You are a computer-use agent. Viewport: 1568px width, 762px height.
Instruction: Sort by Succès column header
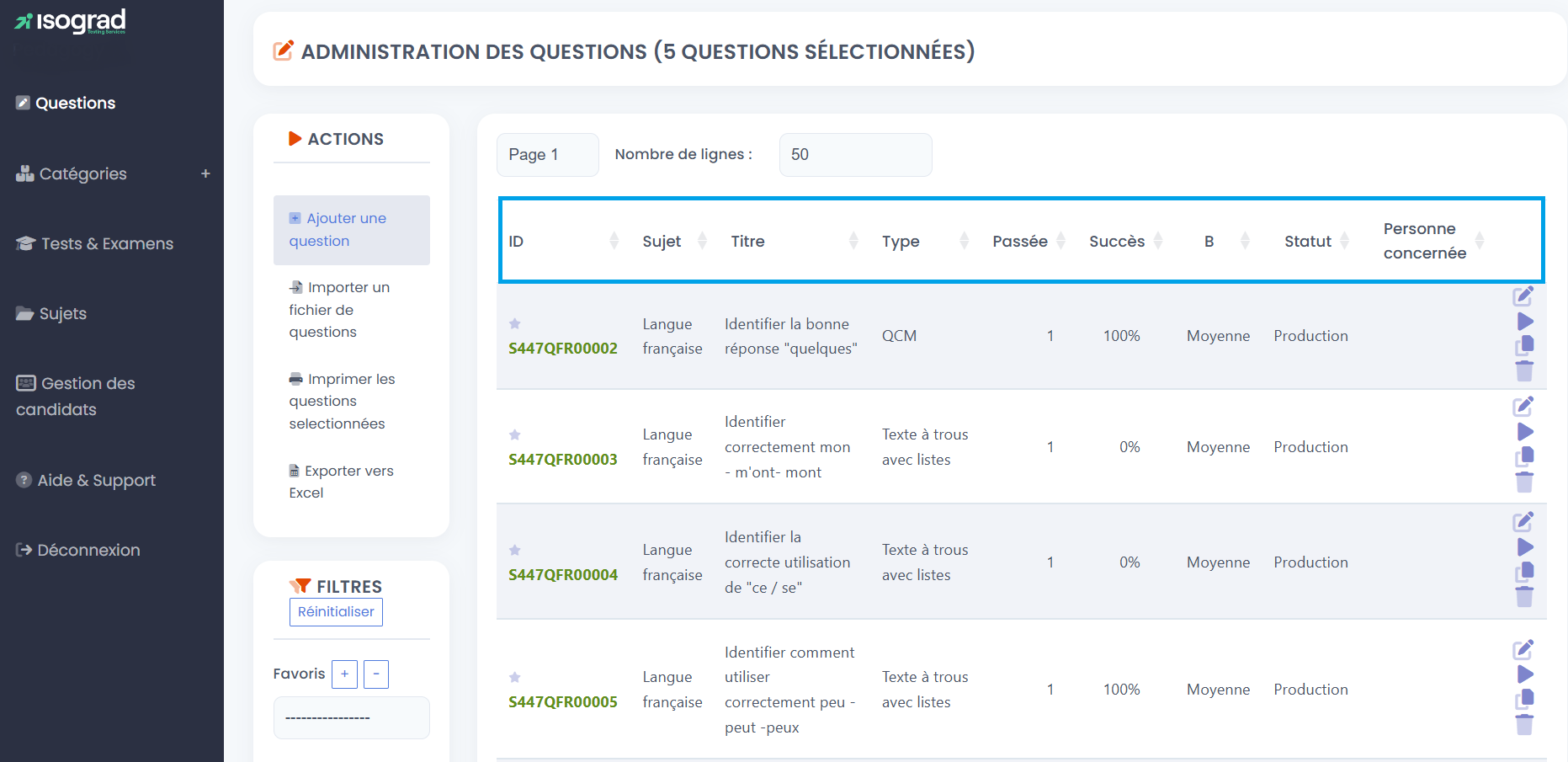(1117, 241)
